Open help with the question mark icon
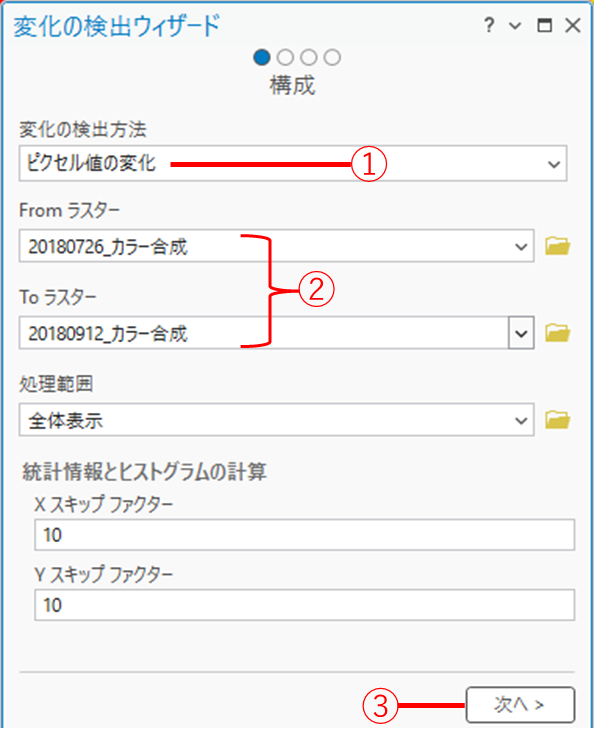 pos(489,25)
